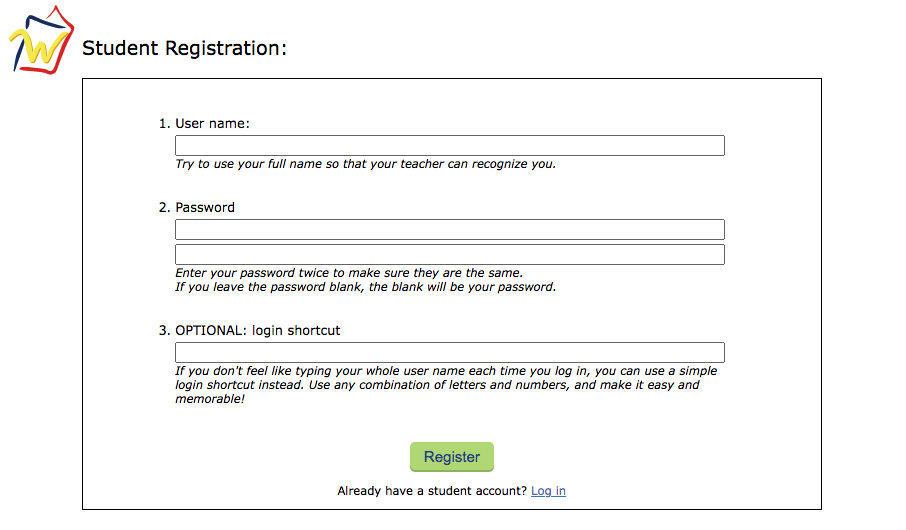Screen dimensions: 906x530
Task: Click the 'If you don't feel like typing' hint line
Action: pyautogui.click(x=446, y=371)
